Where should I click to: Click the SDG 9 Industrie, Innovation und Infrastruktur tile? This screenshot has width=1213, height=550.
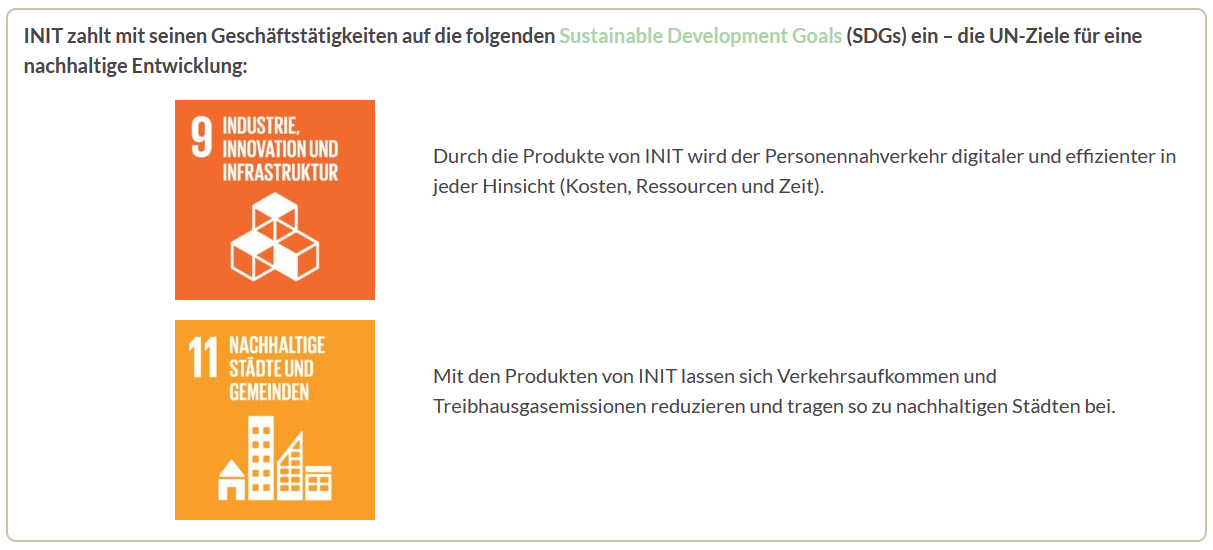tap(275, 200)
